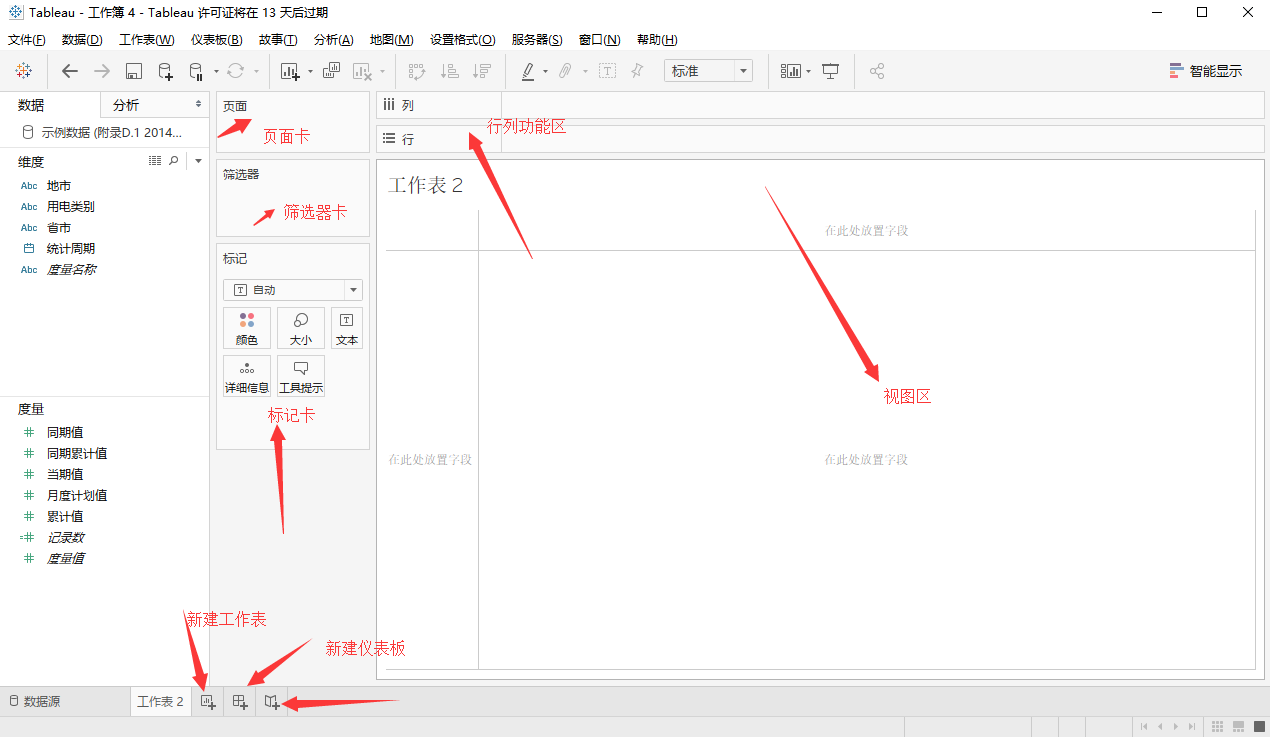Click the 列 shelf field
The height and width of the screenshot is (737, 1270).
click(x=819, y=105)
